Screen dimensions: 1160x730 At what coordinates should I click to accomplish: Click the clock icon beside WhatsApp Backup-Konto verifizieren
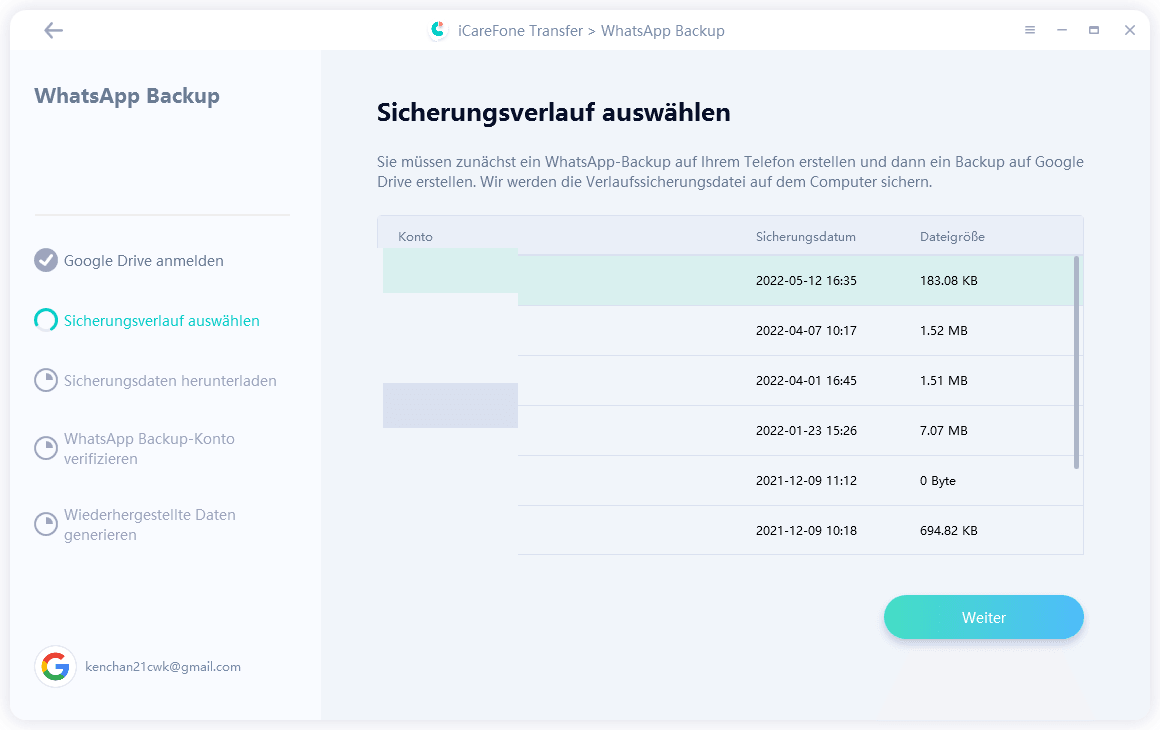tap(46, 448)
